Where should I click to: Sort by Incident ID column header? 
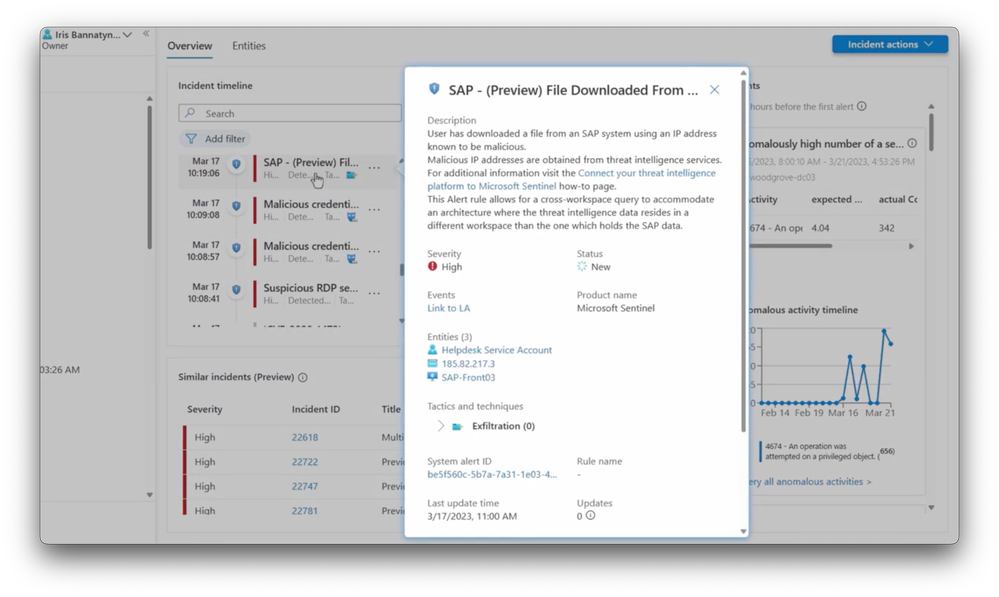point(315,410)
